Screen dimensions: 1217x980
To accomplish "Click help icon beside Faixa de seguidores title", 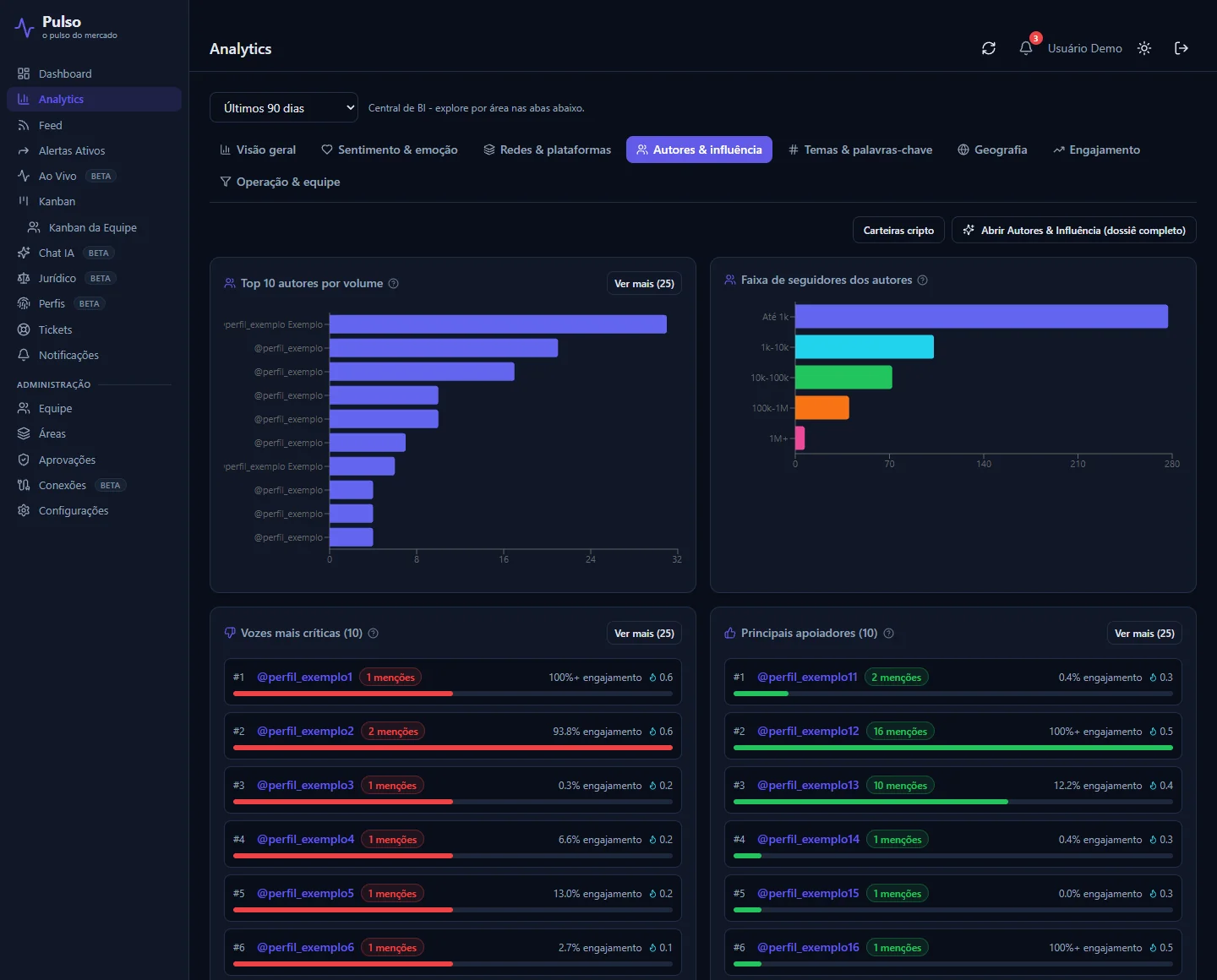I will pyautogui.click(x=923, y=280).
